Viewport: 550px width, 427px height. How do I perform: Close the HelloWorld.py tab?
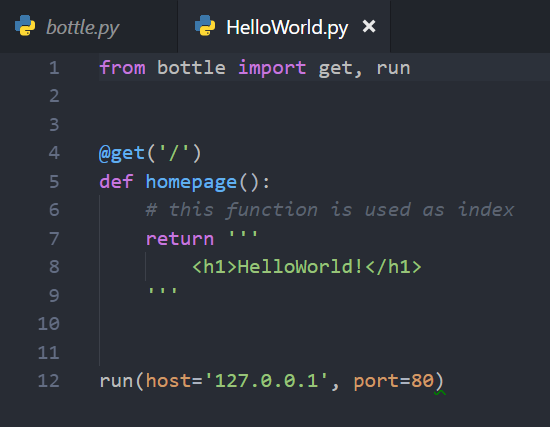click(369, 26)
